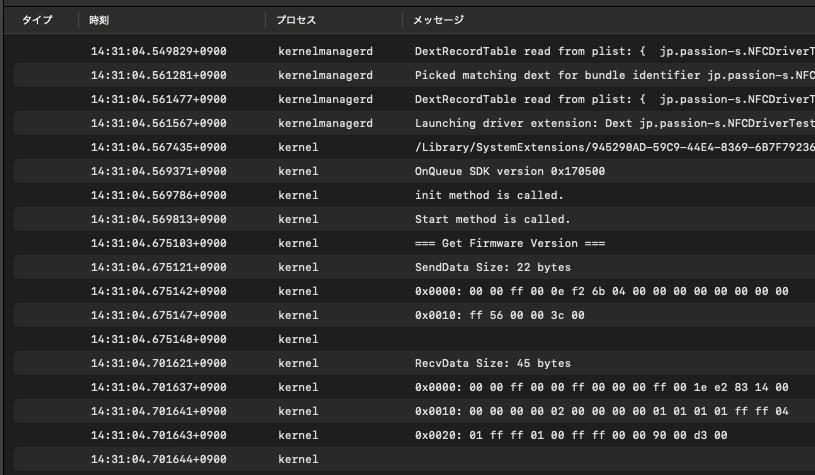
Task: Sort logs by the 時刻 column header
Action: point(100,20)
